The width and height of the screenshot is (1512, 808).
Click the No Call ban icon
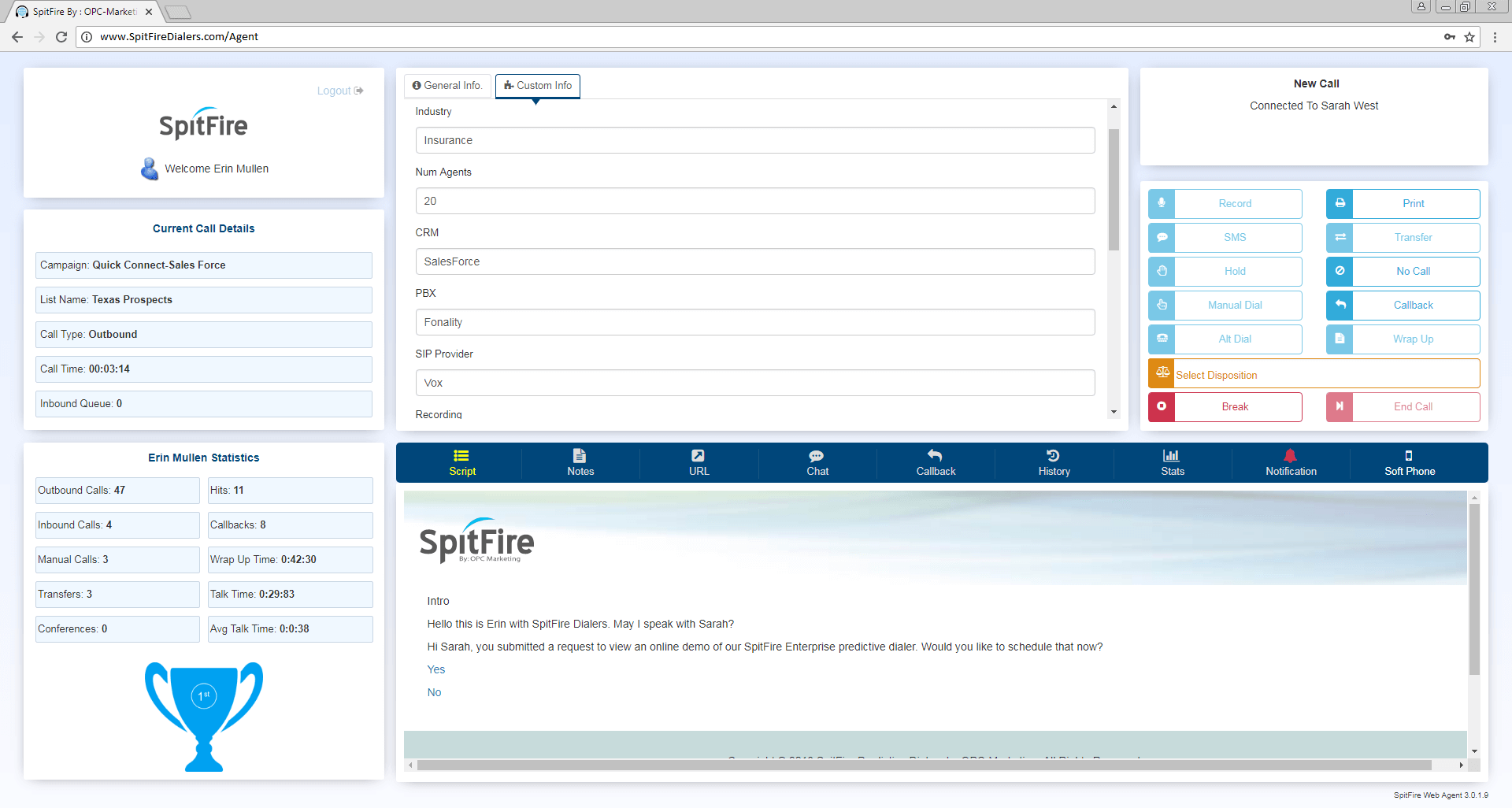pos(1340,271)
